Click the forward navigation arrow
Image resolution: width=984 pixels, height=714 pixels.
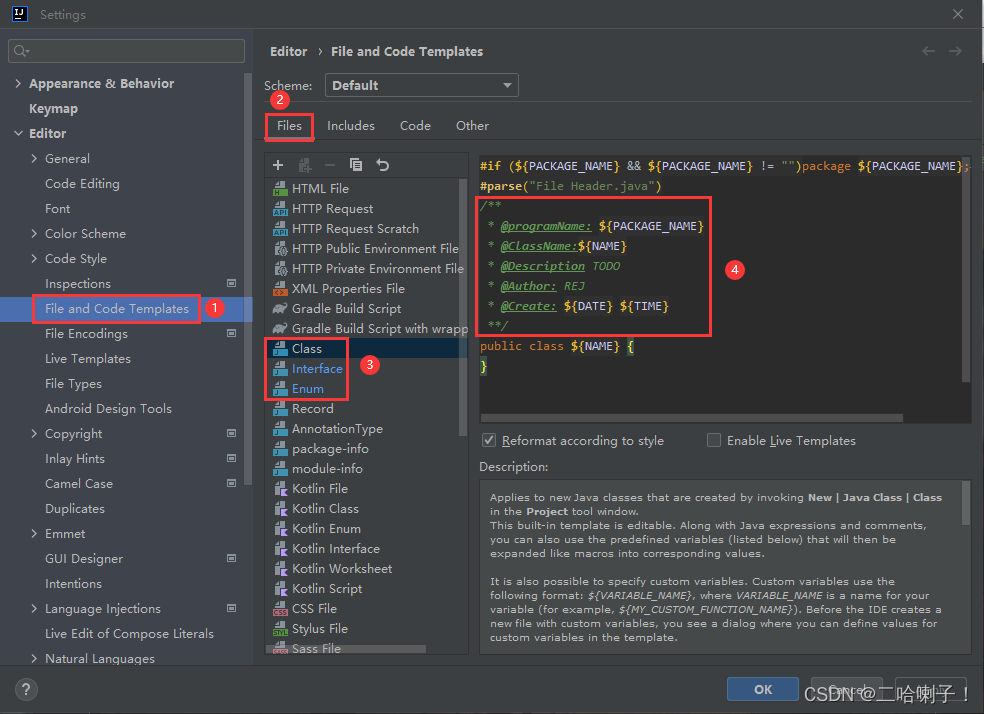coord(955,51)
